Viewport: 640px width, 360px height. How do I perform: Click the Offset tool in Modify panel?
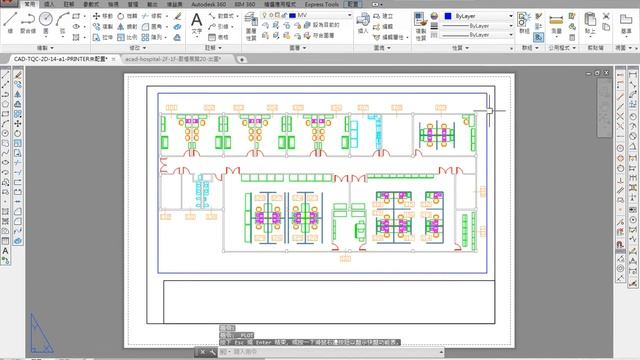[177, 37]
